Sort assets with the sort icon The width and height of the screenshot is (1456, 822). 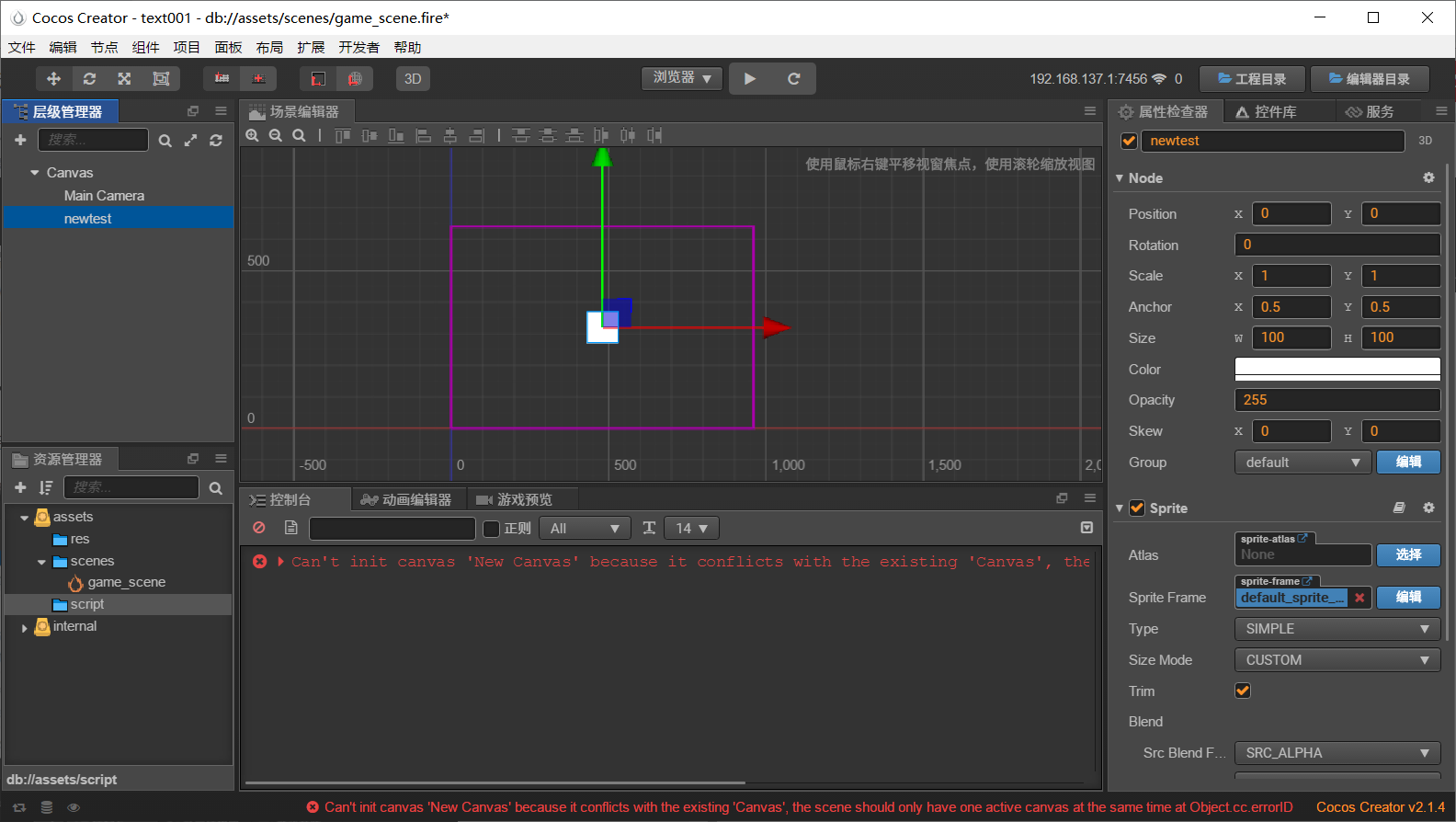pyautogui.click(x=46, y=487)
